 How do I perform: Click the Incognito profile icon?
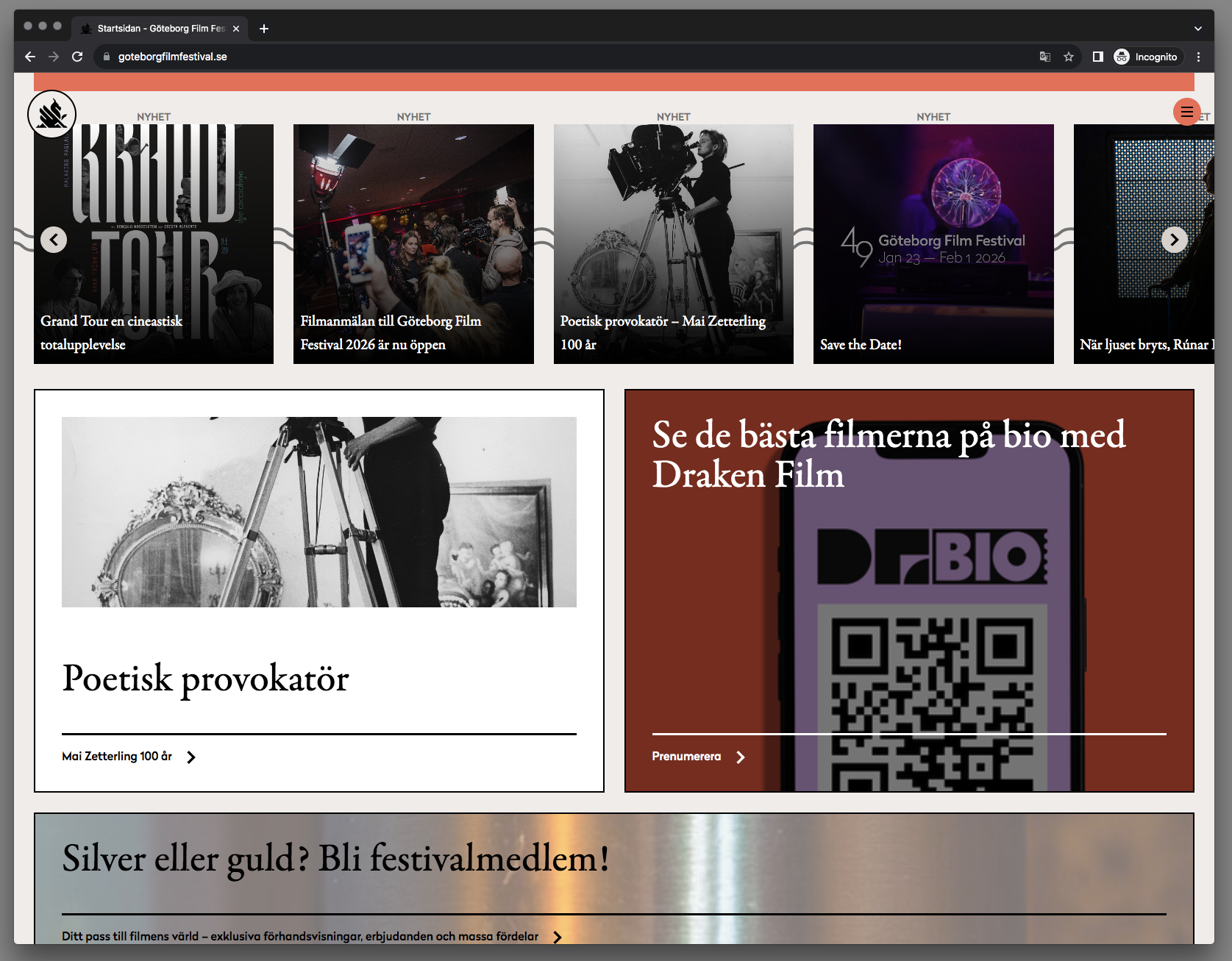(x=1146, y=57)
